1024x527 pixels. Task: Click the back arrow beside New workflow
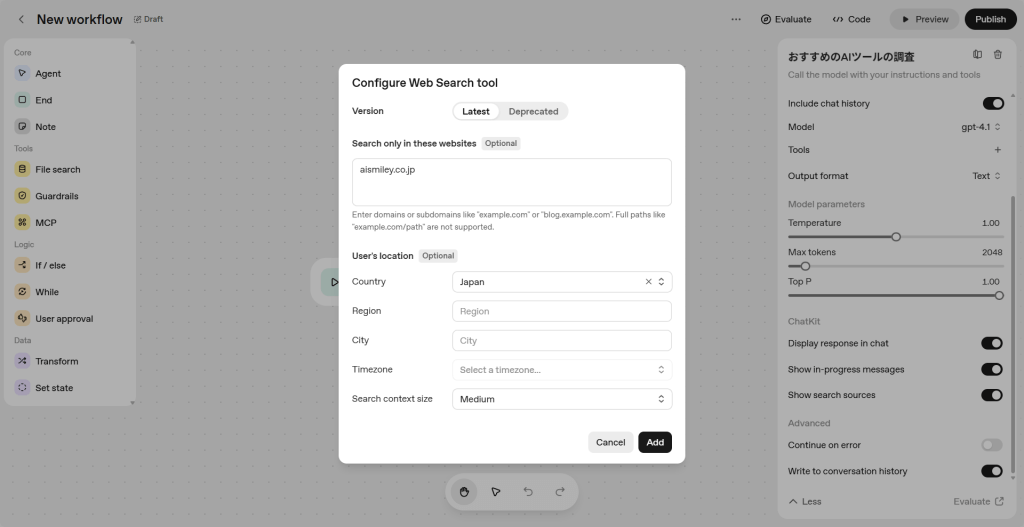(21, 19)
